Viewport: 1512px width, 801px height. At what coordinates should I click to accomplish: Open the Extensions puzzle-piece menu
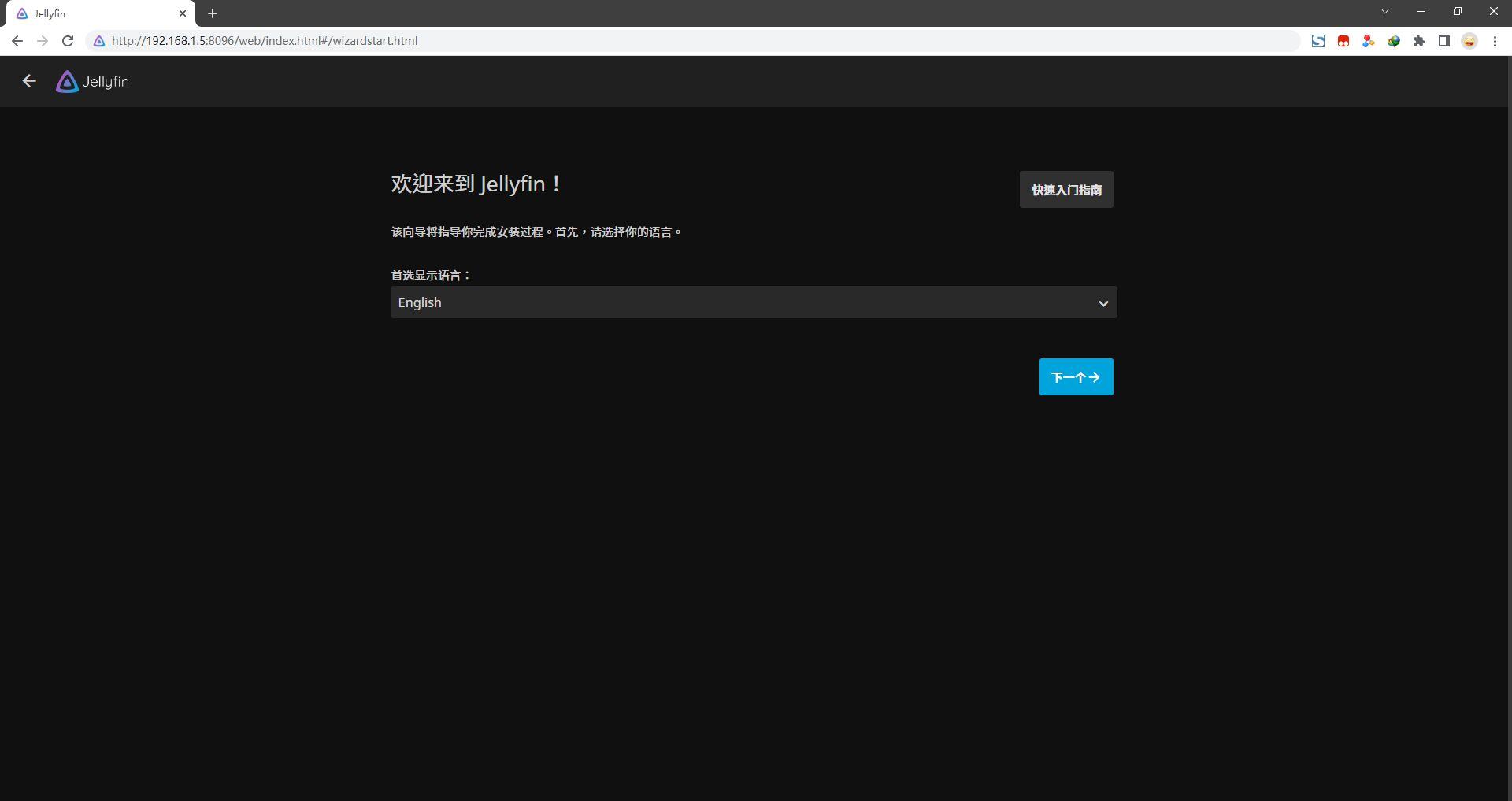tap(1420, 41)
